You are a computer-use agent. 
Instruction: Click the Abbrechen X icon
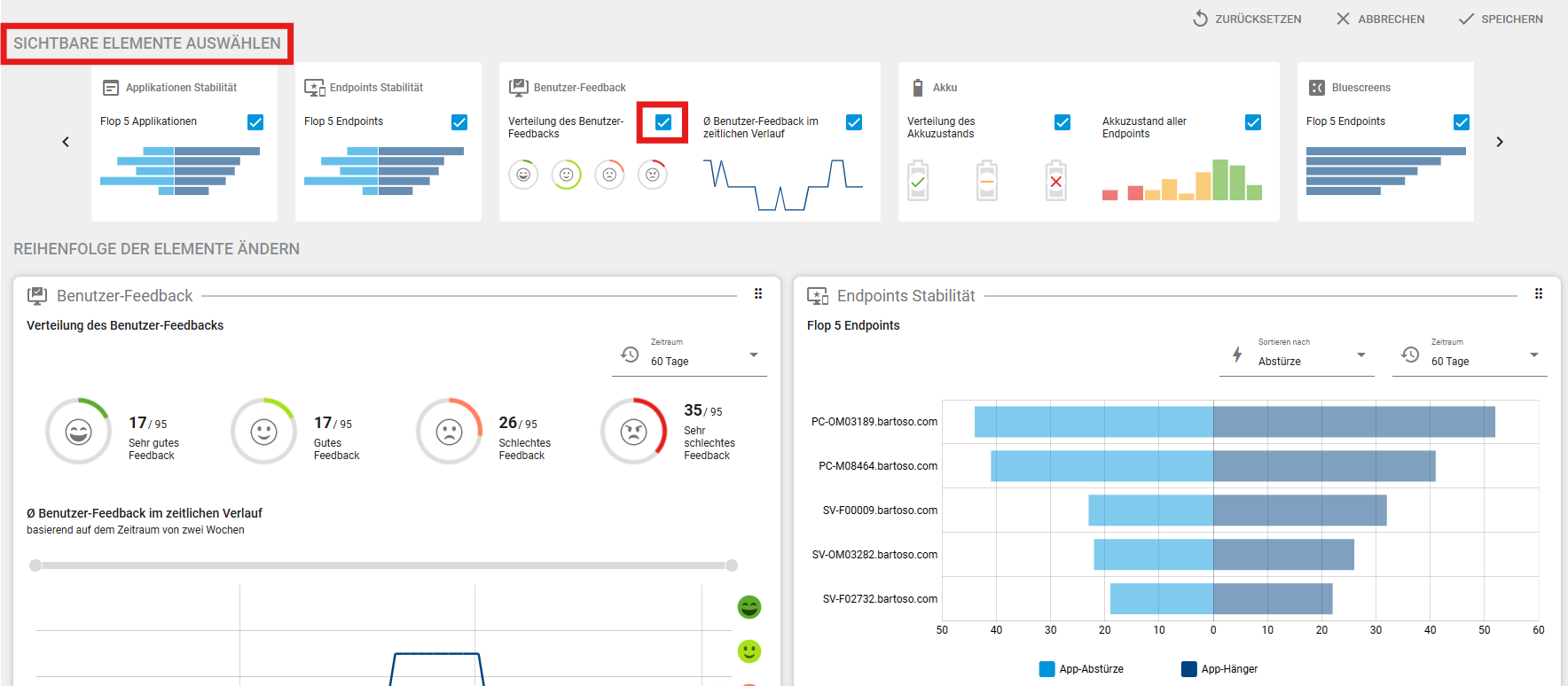click(1343, 19)
